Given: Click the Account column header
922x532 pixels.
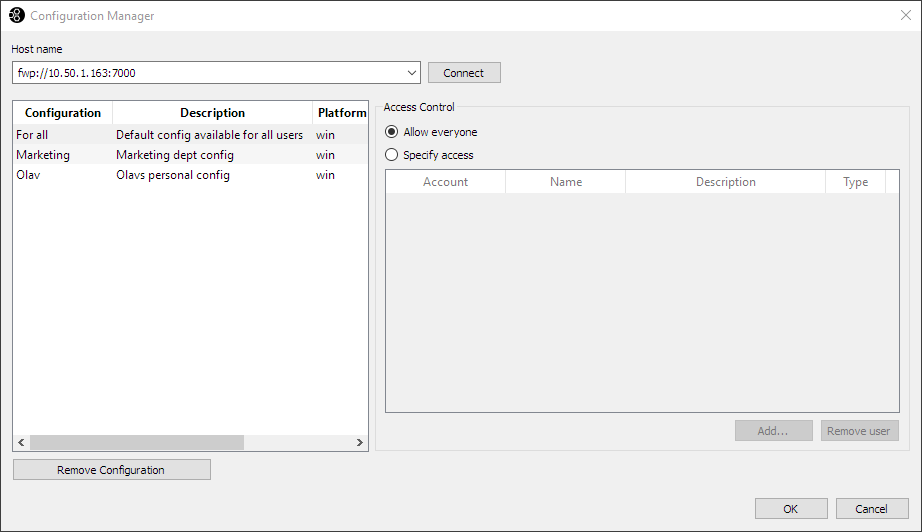Looking at the screenshot, I should pyautogui.click(x=445, y=182).
